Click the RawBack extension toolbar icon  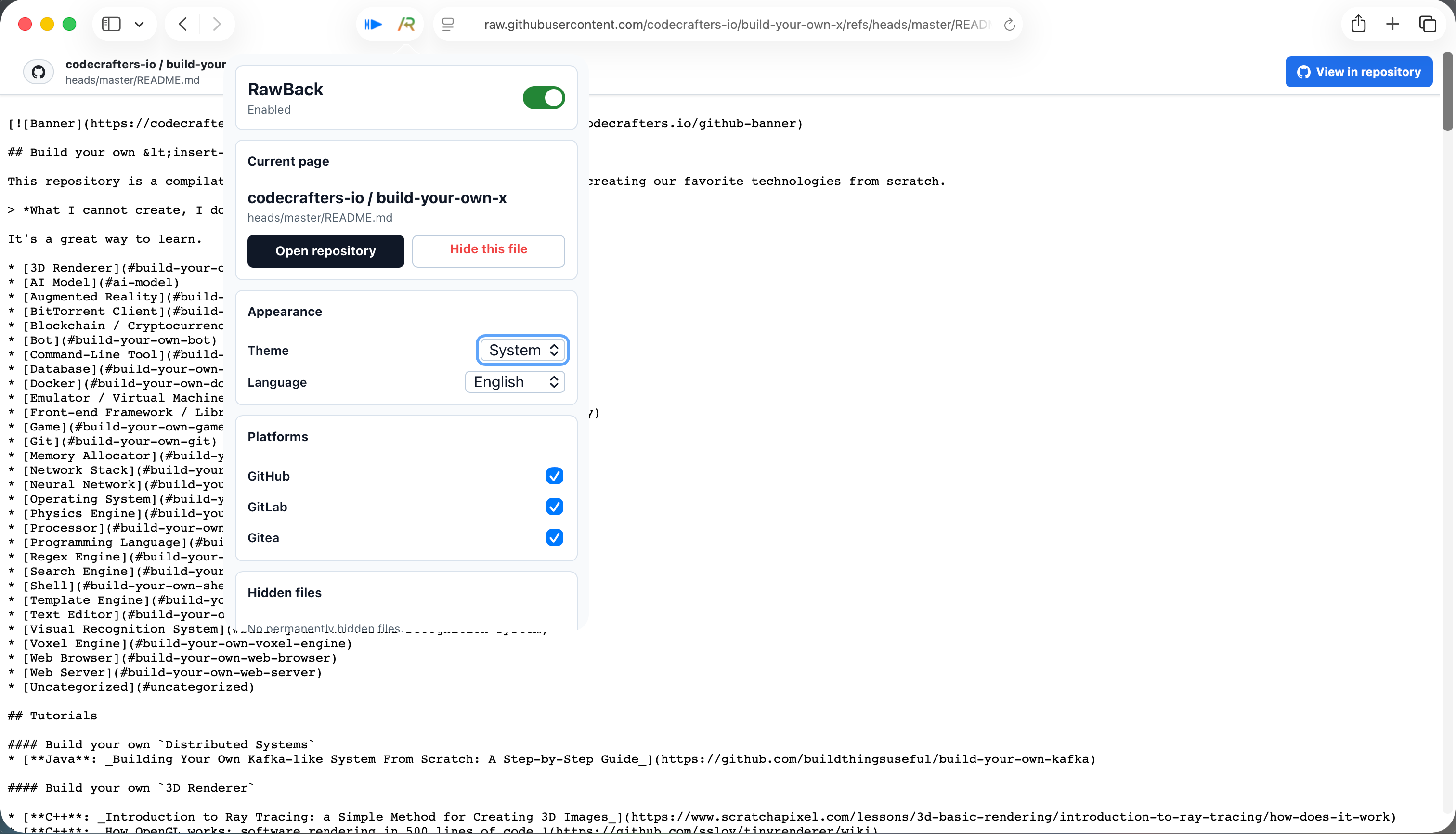click(407, 24)
